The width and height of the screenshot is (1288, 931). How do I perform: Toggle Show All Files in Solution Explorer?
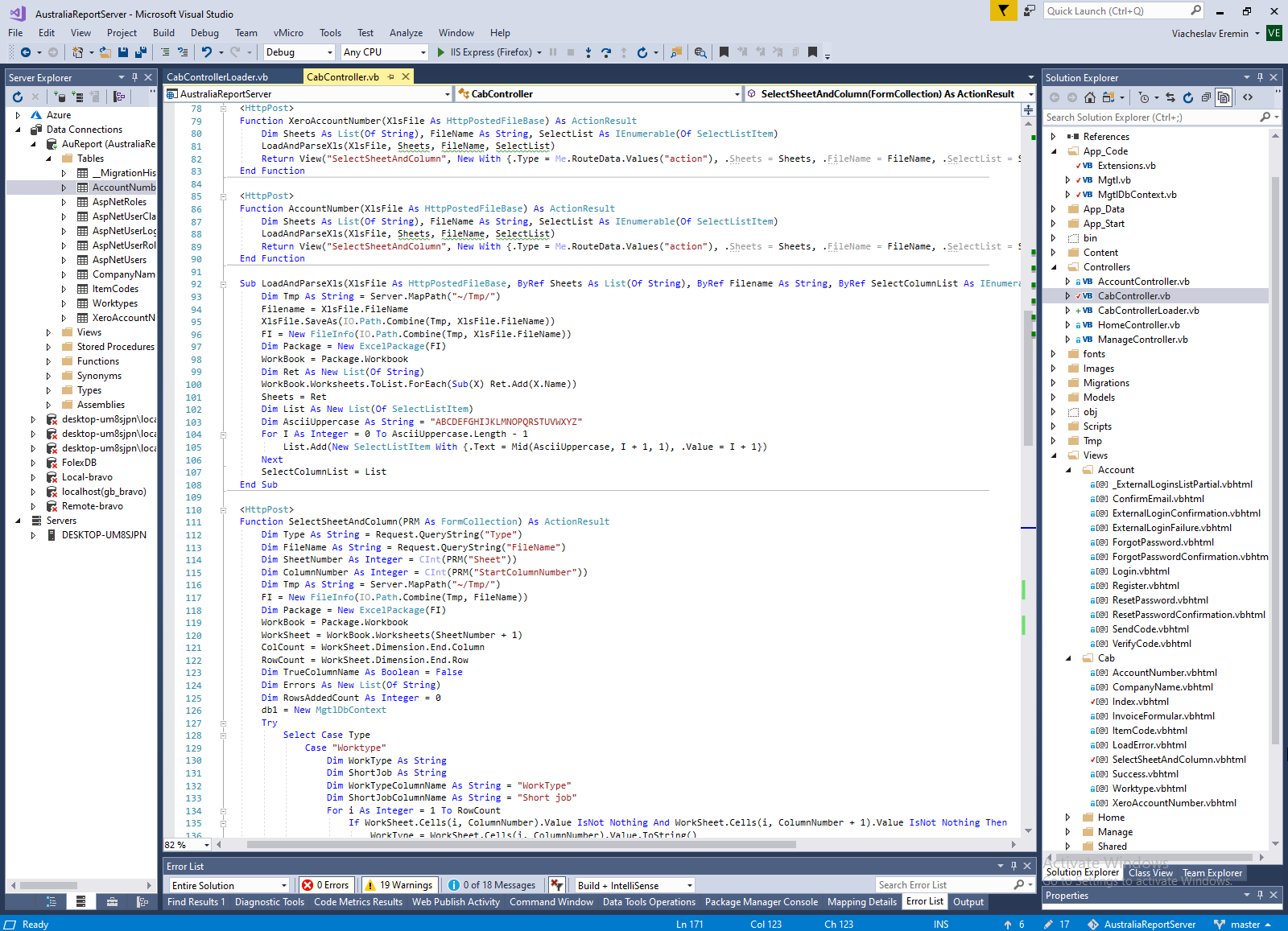(x=1224, y=97)
